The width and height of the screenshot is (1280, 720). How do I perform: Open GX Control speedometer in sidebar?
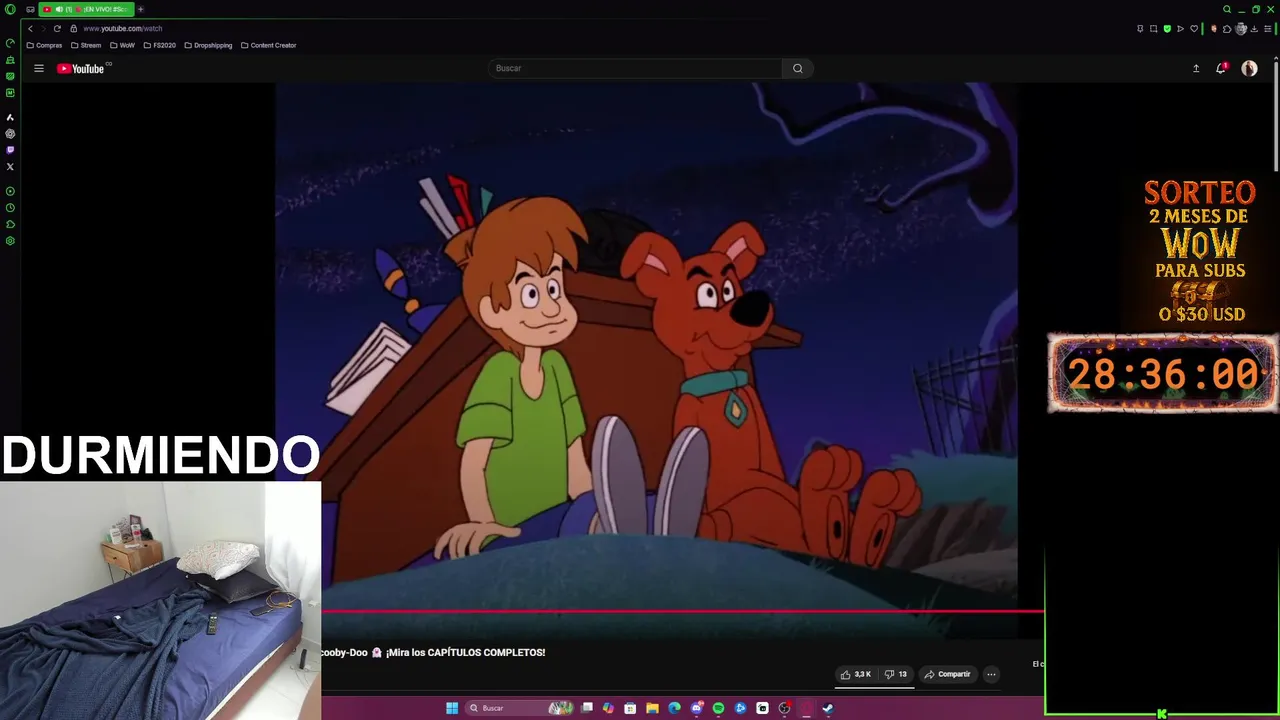[x=10, y=43]
